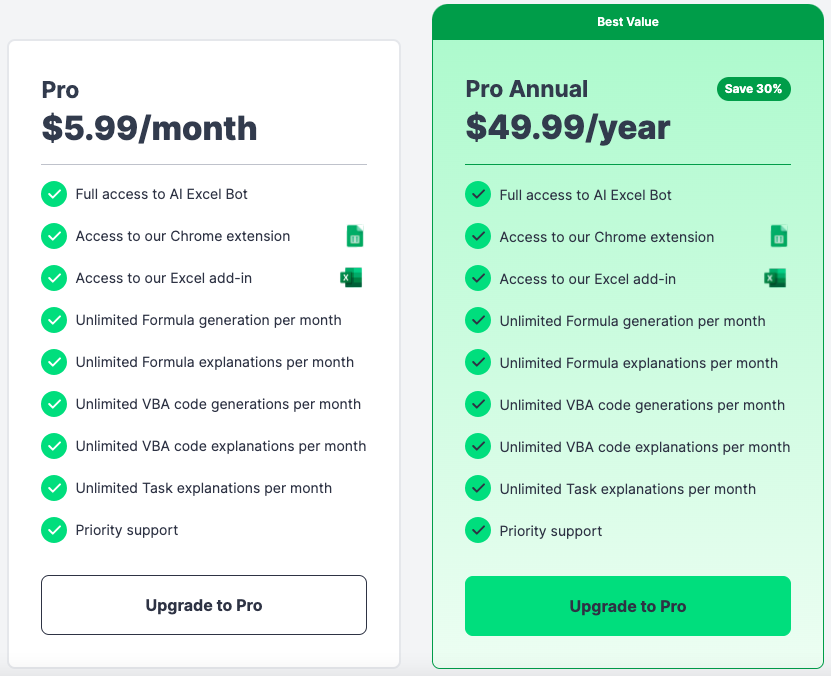The width and height of the screenshot is (831, 676).
Task: Click the $5.99/month price text
Action: pos(149,129)
